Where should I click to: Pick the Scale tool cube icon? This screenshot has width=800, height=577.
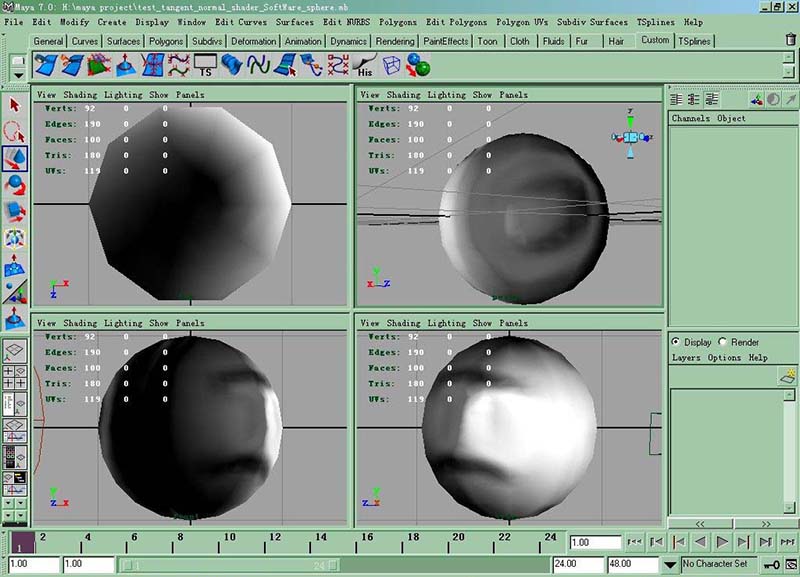(14, 211)
